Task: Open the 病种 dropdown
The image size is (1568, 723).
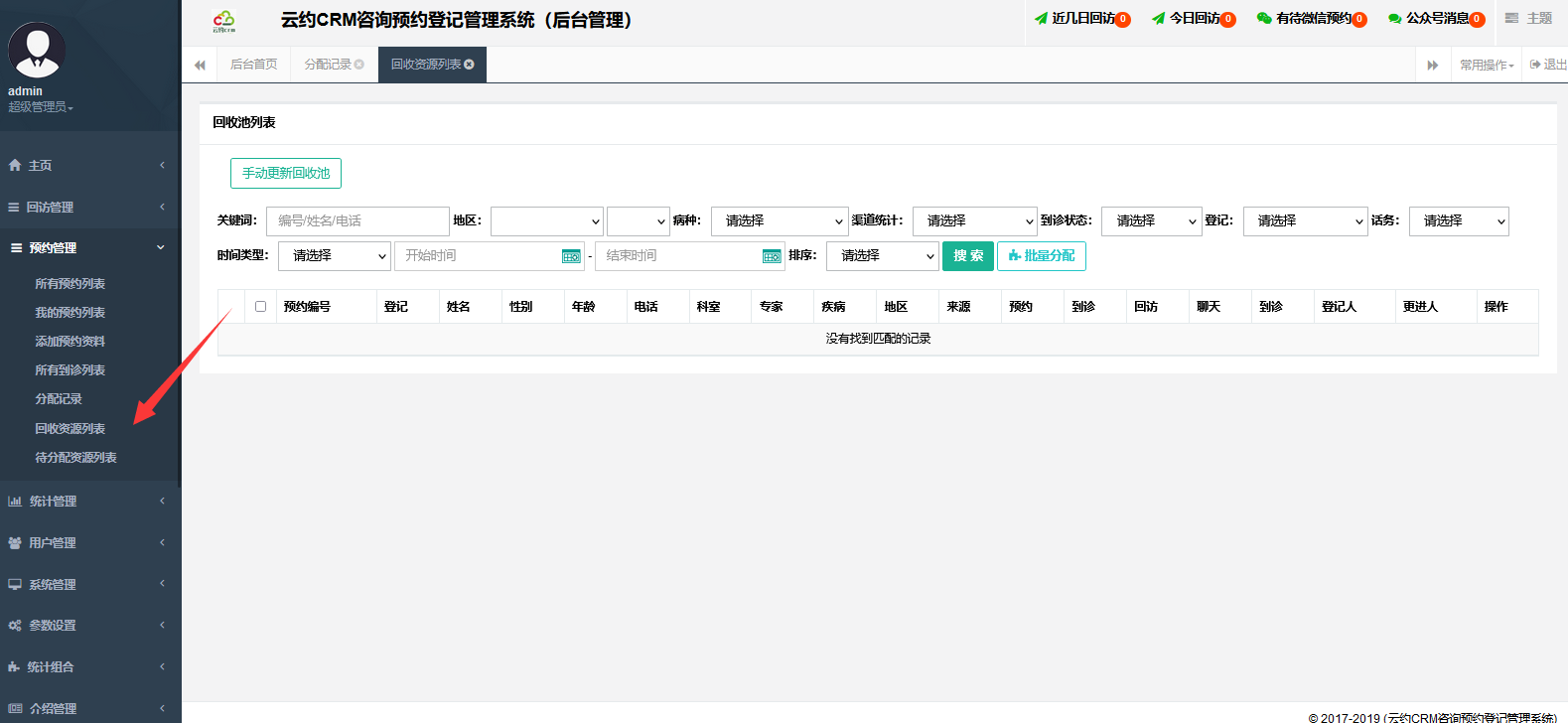Action: [780, 221]
